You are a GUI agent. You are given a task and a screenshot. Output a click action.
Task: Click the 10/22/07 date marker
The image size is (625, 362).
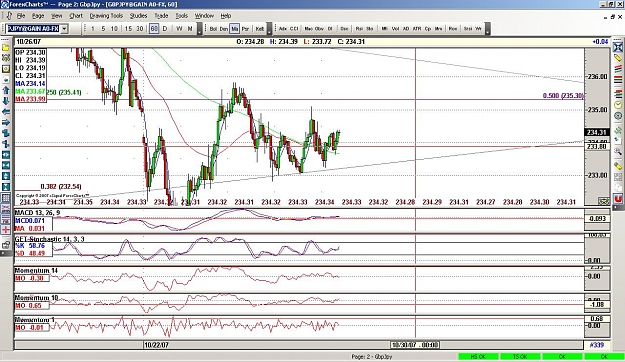156,345
